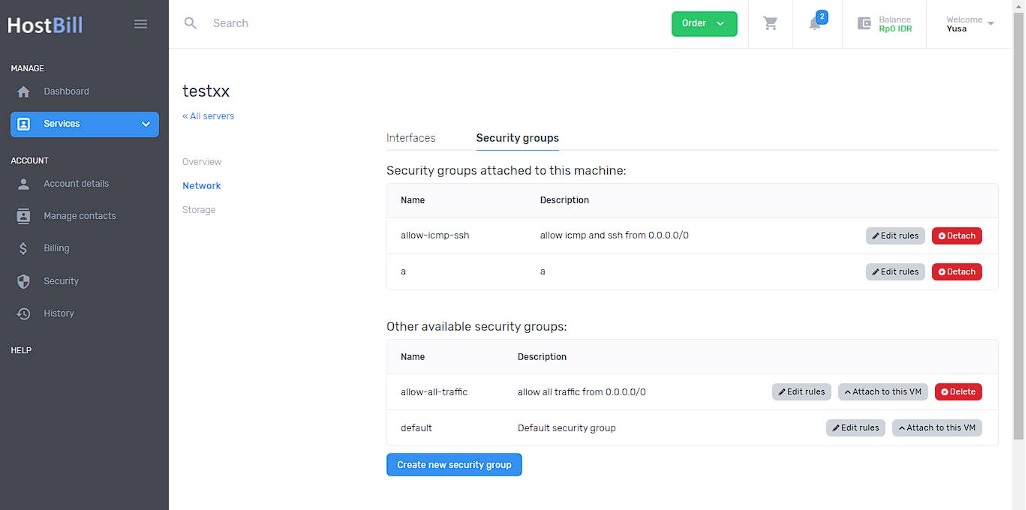Detach the allow-icmp-ssh security group
1026x510 pixels.
click(x=957, y=236)
